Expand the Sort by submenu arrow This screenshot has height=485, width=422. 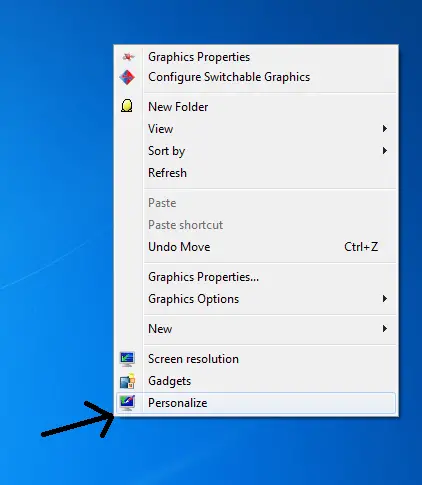pos(385,151)
